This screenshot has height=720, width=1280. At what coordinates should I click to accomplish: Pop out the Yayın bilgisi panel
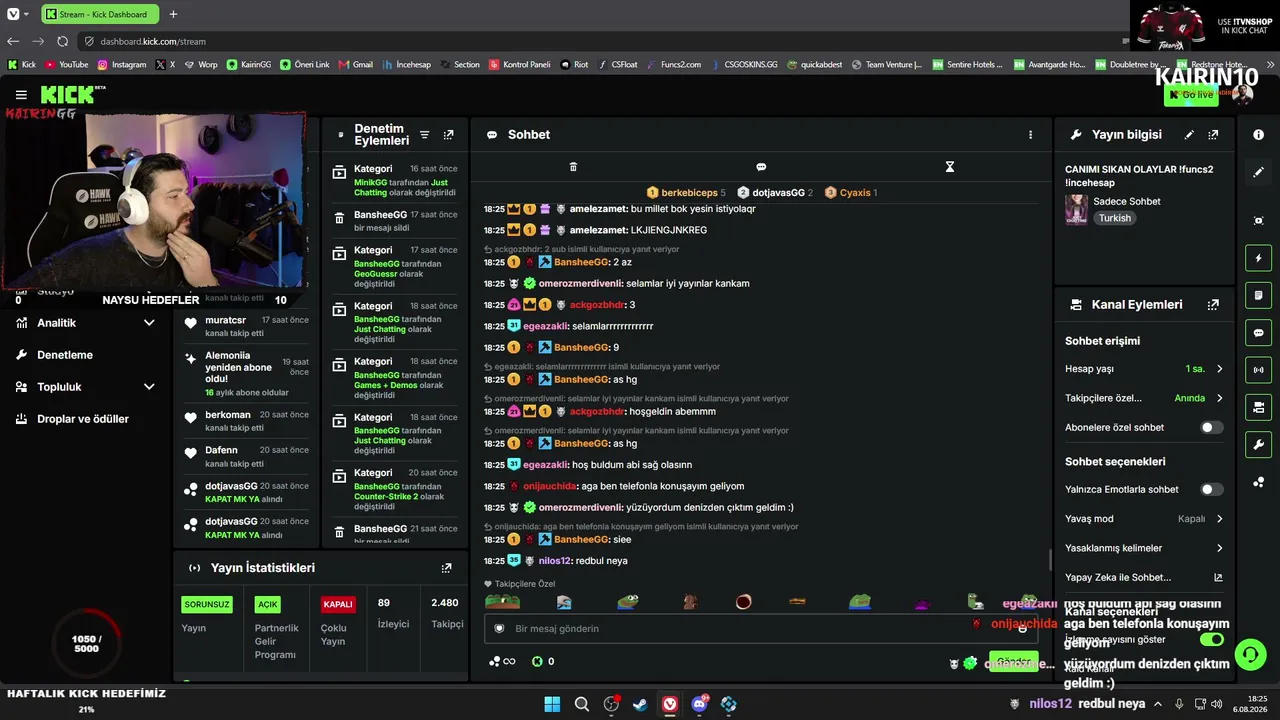pos(1213,135)
